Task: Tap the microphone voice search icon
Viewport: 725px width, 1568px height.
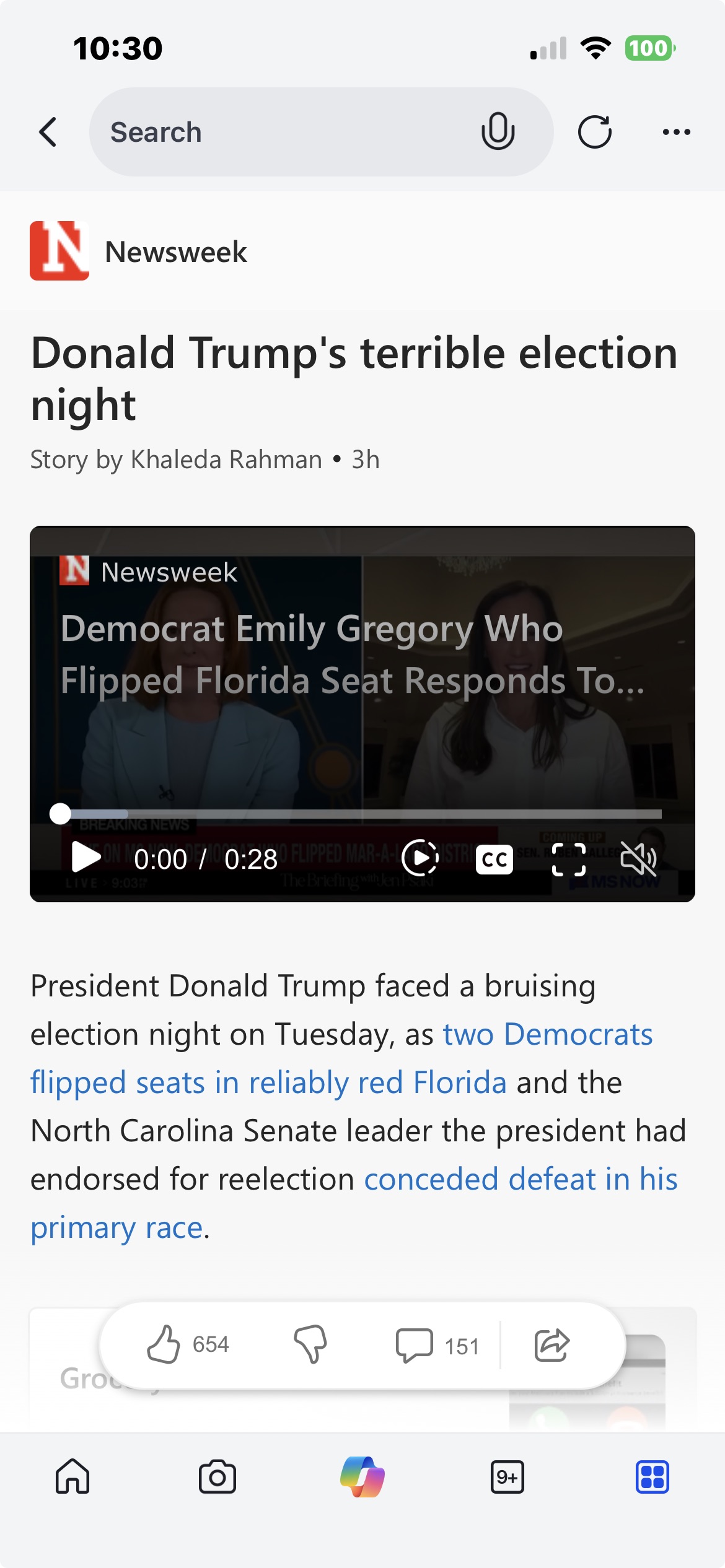Action: 498,132
